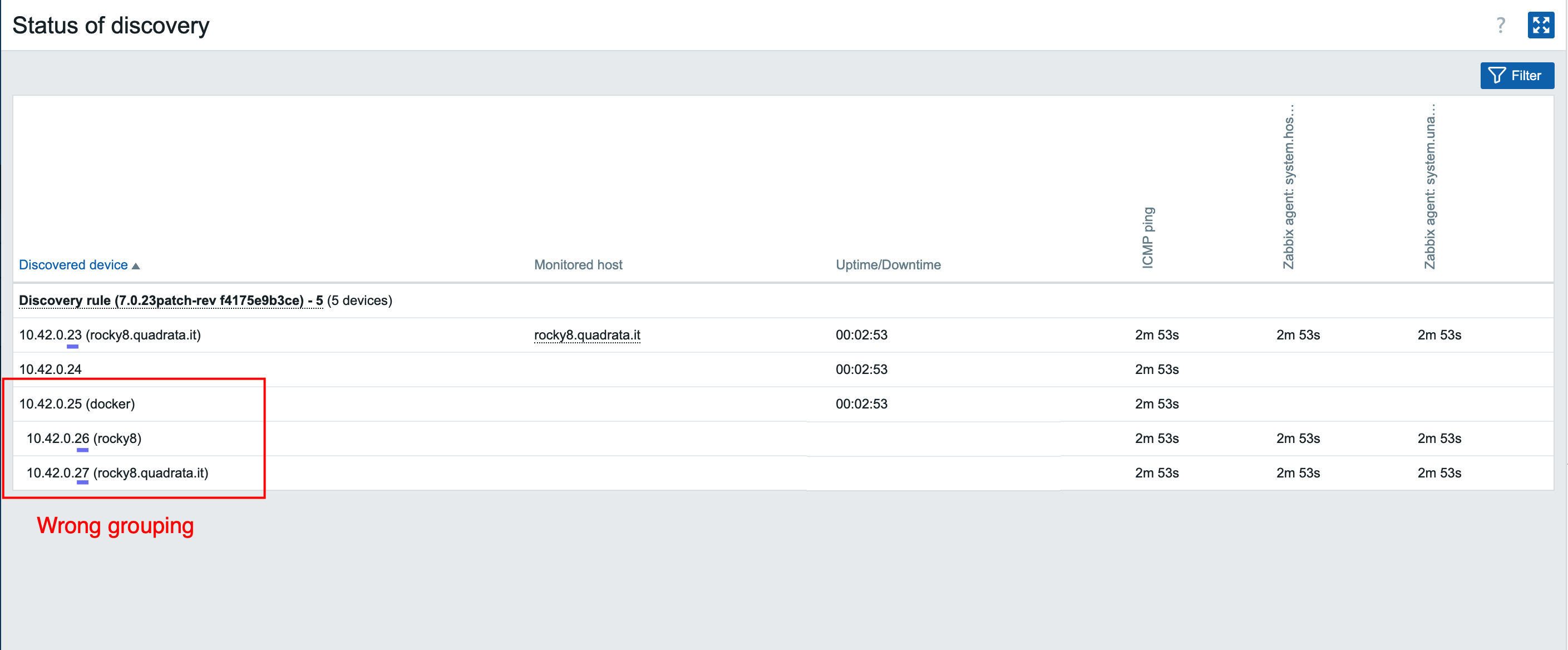
Task: Click the Monitored host column header
Action: [x=578, y=265]
